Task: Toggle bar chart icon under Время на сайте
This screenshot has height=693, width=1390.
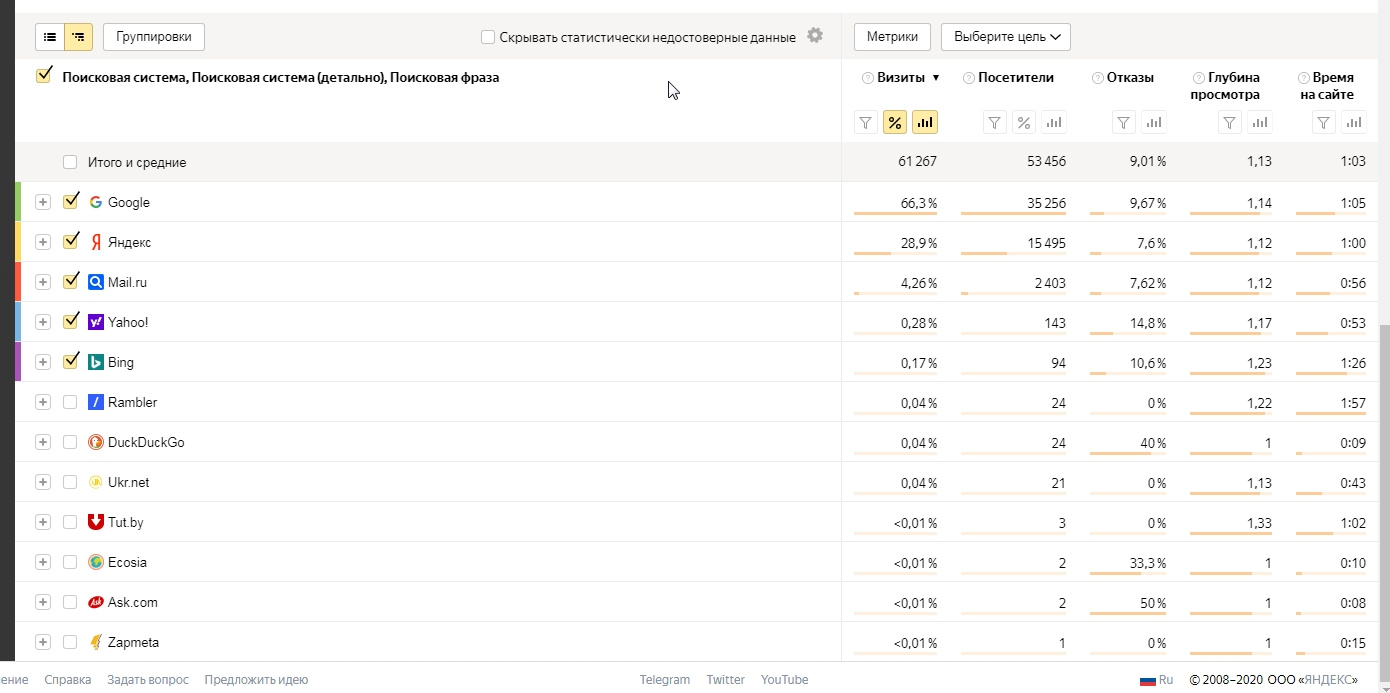Action: [x=1354, y=123]
